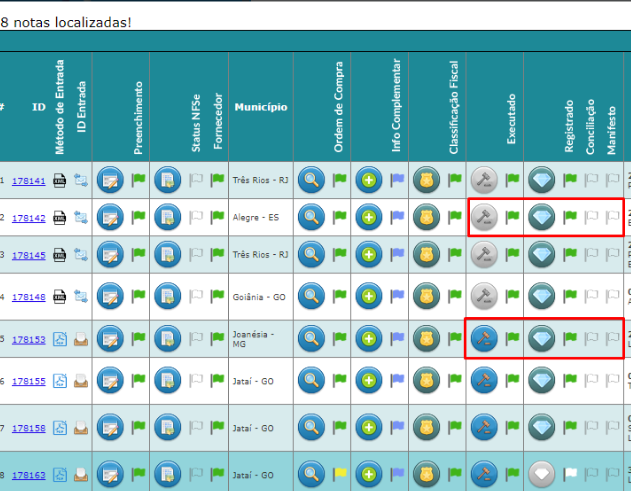This screenshot has width=631, height=491.
Task: Open the Preenchimento icon for note 178141
Action: coord(109,181)
